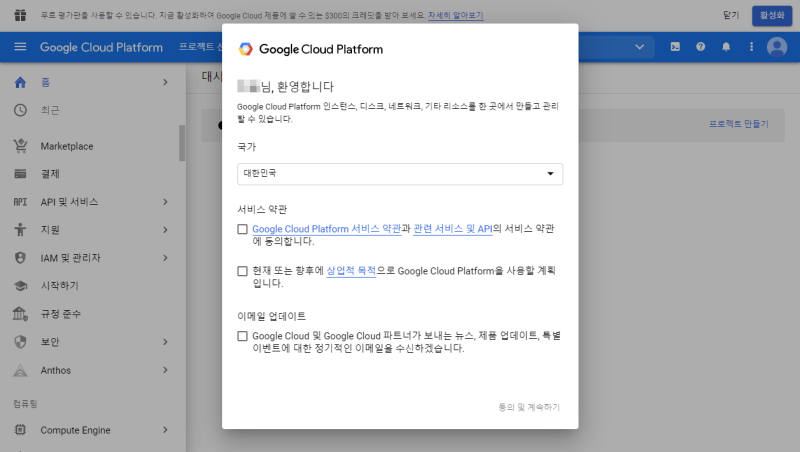800x452 pixels.
Task: Open the 상업적 목적 link
Action: pyautogui.click(x=351, y=271)
